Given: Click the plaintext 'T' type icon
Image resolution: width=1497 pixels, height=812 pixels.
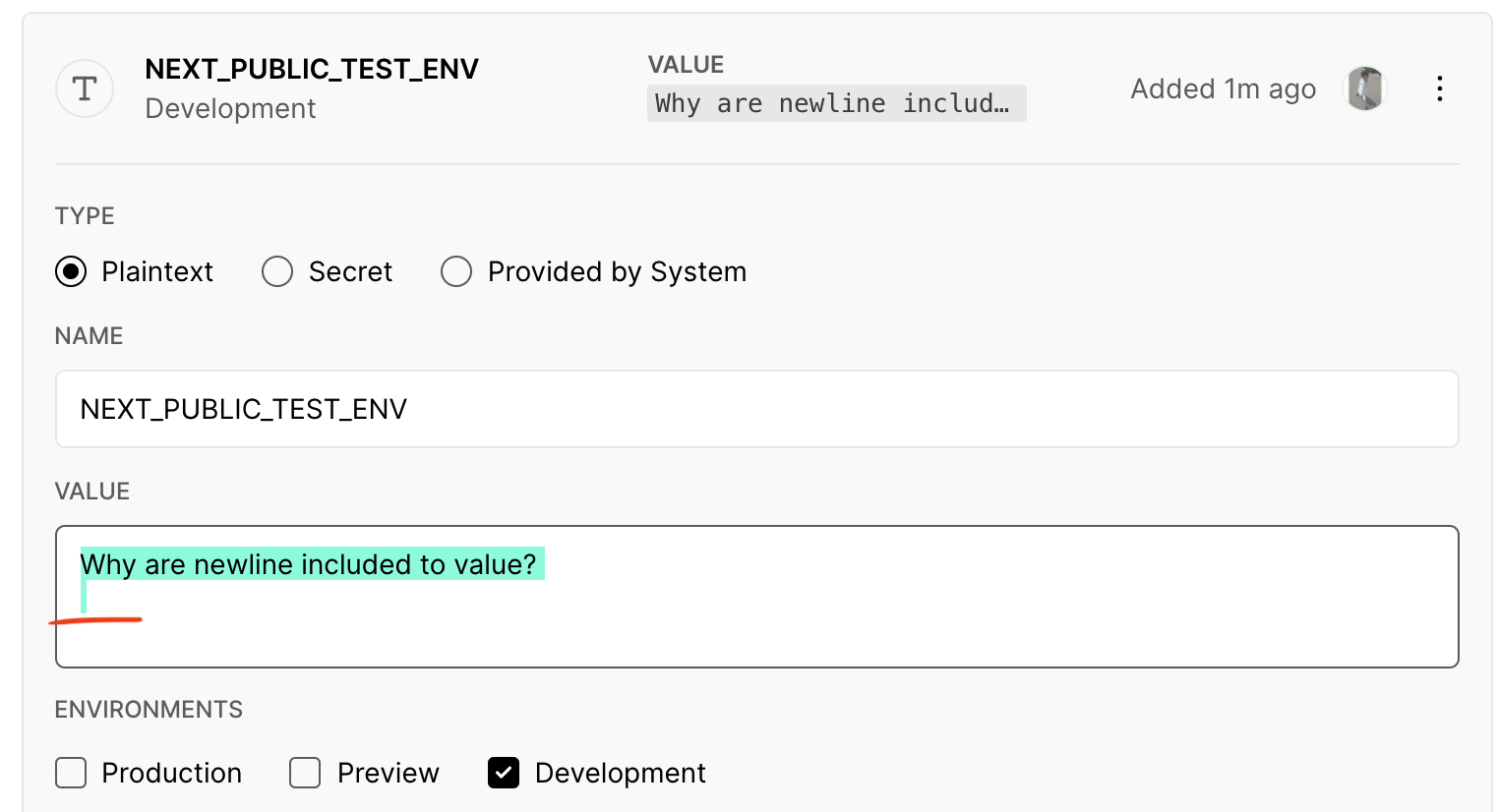Looking at the screenshot, I should [x=84, y=88].
